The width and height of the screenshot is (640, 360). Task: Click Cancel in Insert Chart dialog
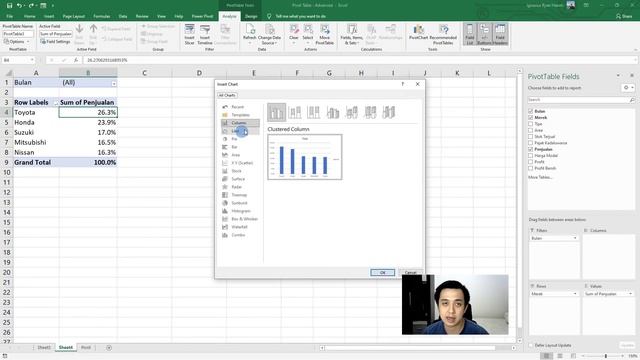pos(411,272)
